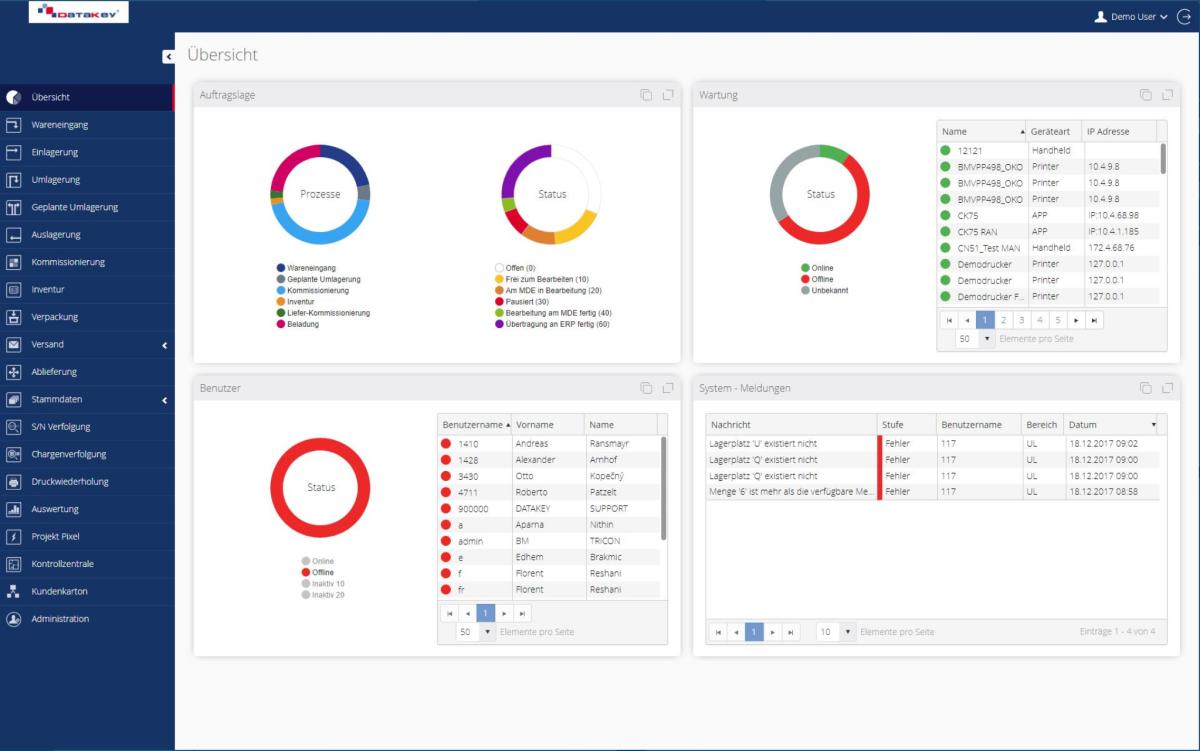Click the Kontrollzentrale sidebar icon
The image size is (1200, 751).
(14, 564)
